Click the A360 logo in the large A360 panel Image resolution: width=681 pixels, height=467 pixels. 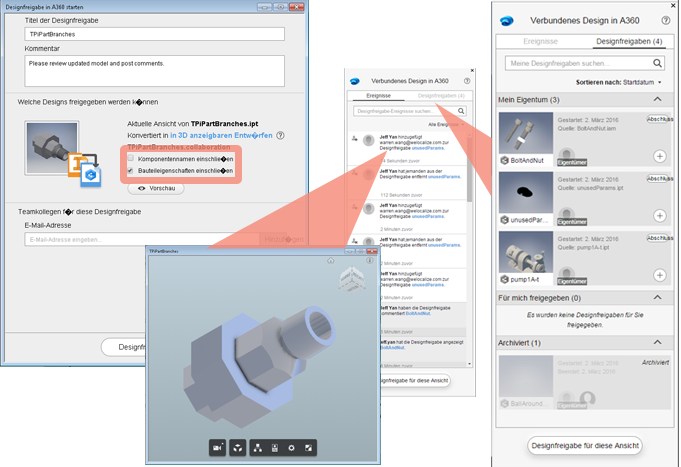[x=506, y=20]
